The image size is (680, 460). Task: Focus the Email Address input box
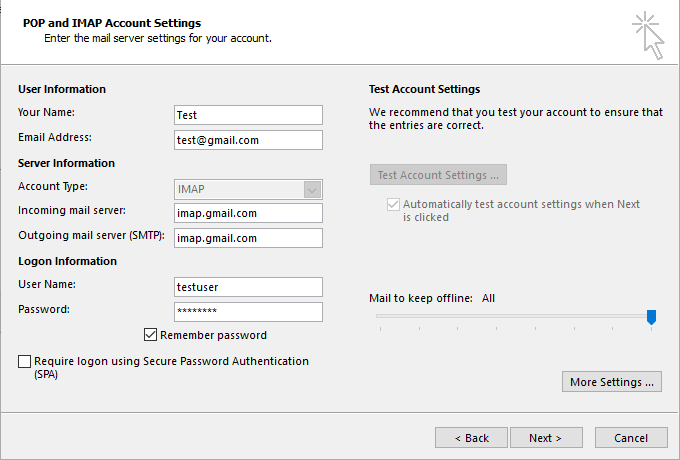pyautogui.click(x=248, y=140)
